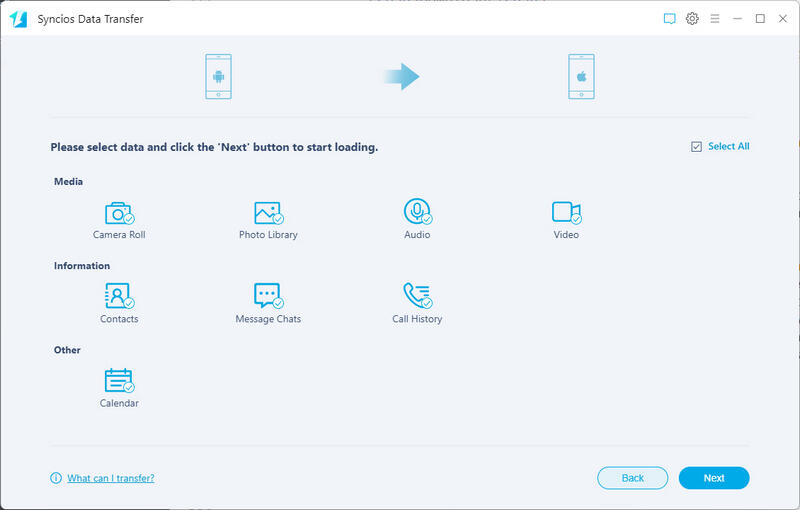The image size is (800, 510).
Task: Click the feedback chat icon in title bar
Action: pos(670,19)
